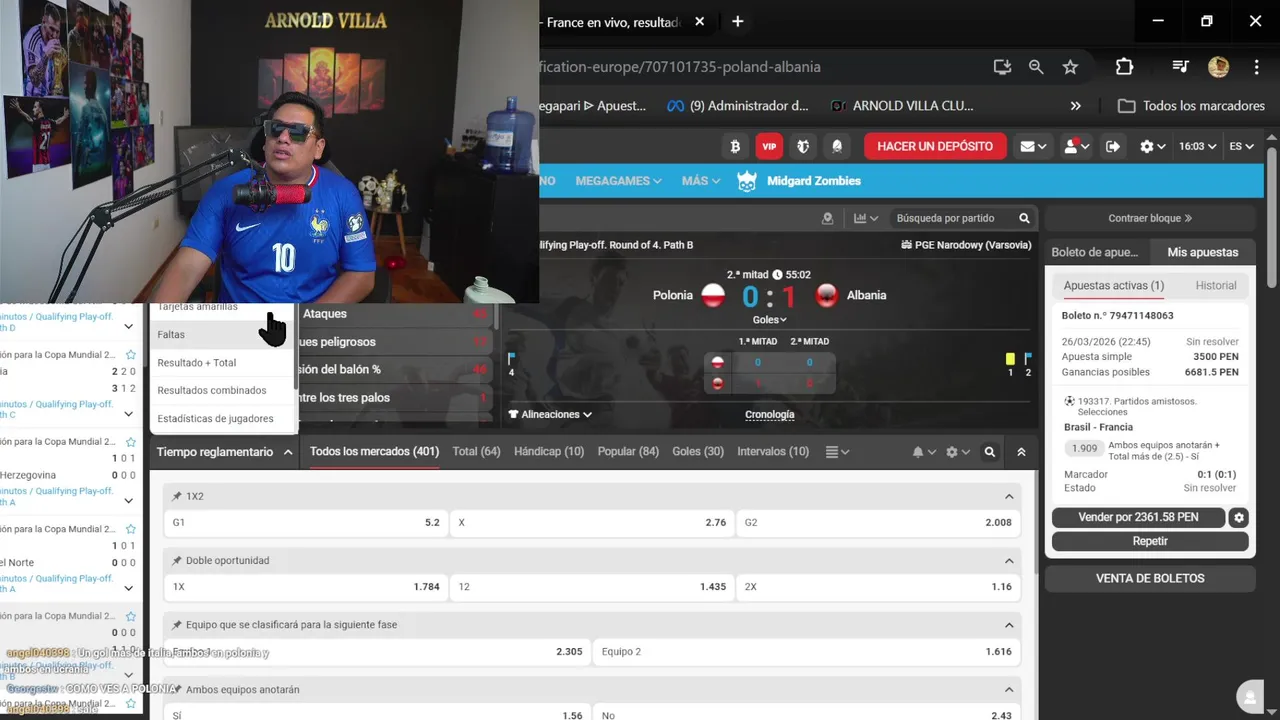Pin the Ambos equipos anotarán market
This screenshot has height=720, width=1280.
pyautogui.click(x=177, y=690)
